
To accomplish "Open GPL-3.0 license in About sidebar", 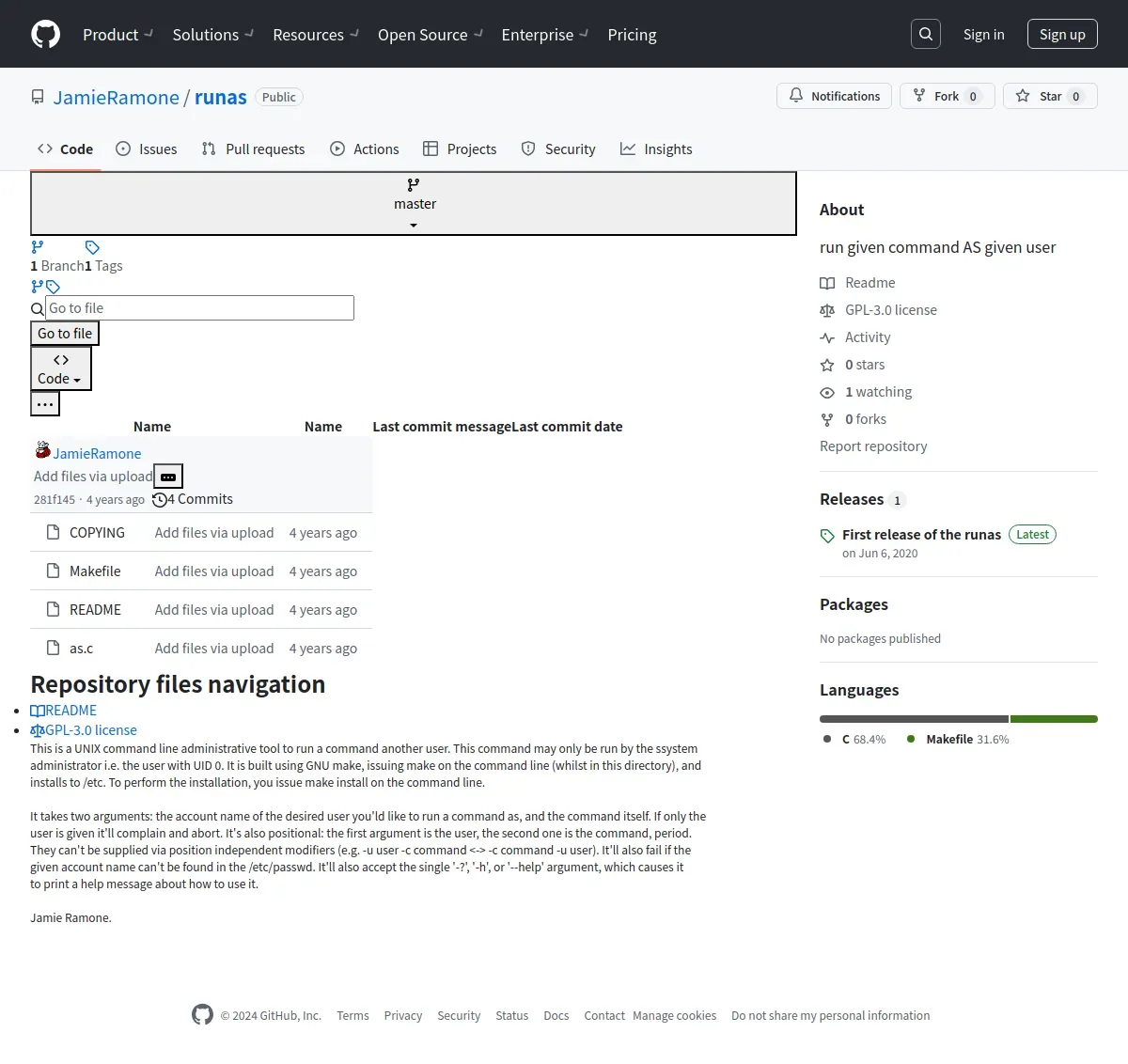I will coord(878,310).
